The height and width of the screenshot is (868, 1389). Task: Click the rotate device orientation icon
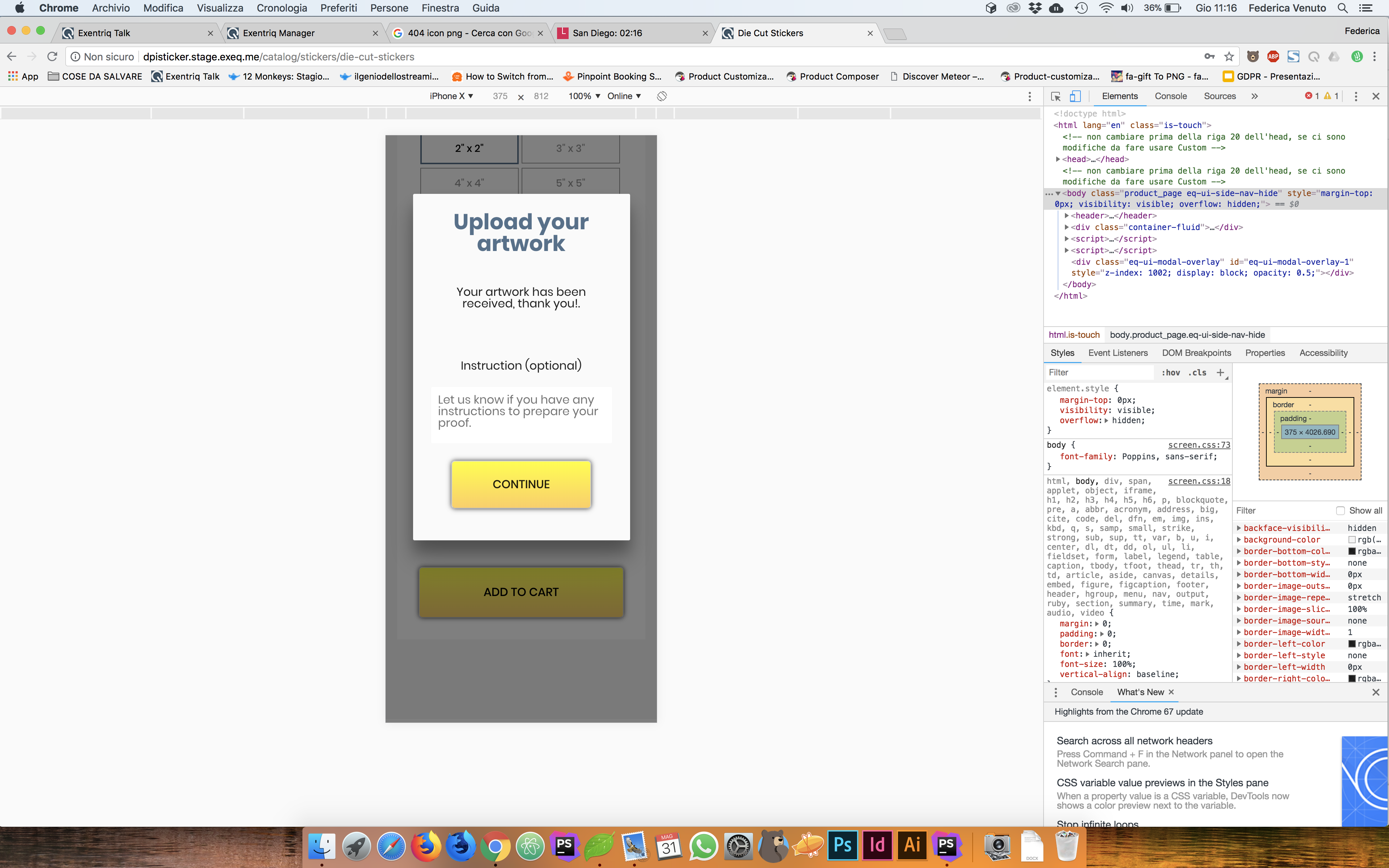[662, 97]
